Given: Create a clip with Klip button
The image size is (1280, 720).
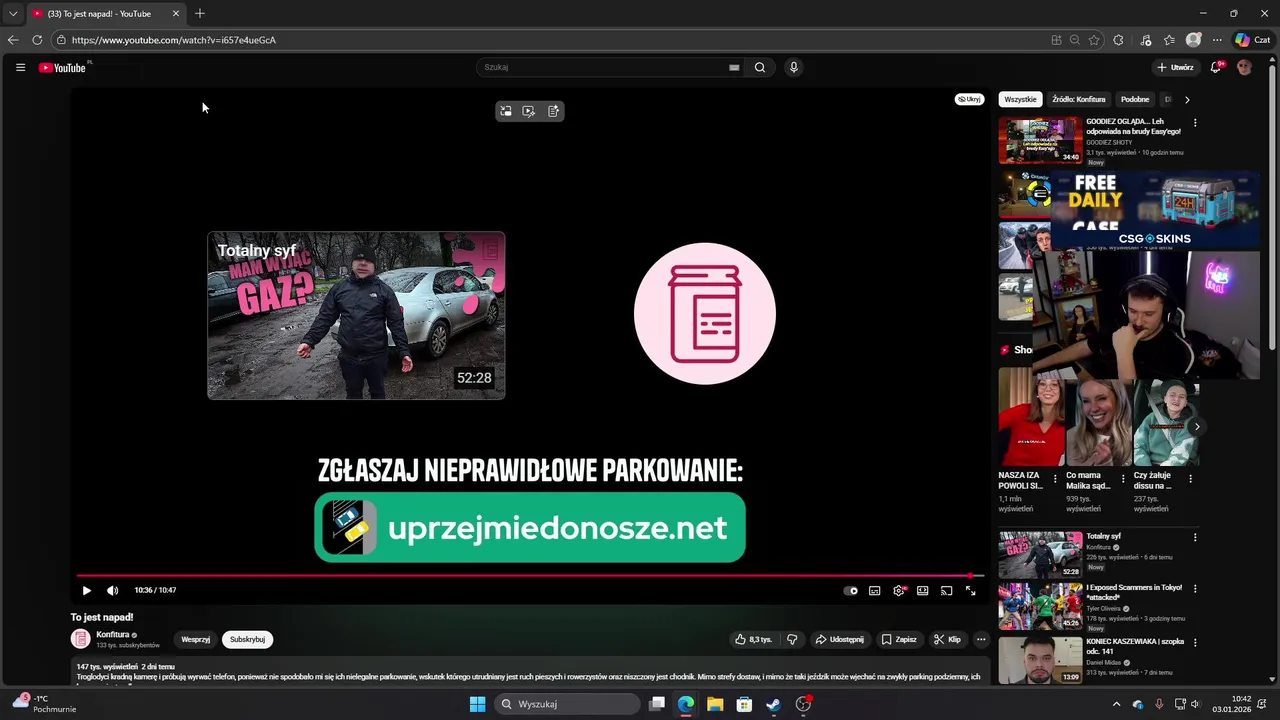Looking at the screenshot, I should (x=947, y=639).
